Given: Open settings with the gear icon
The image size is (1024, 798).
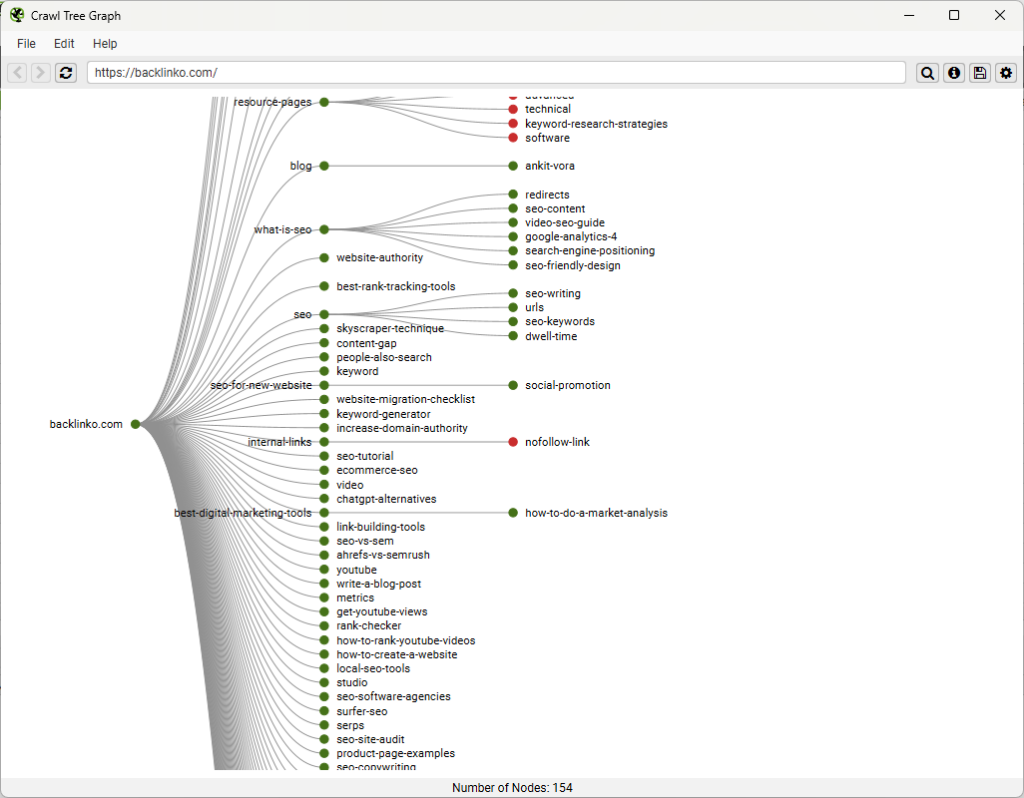Looking at the screenshot, I should 1006,72.
